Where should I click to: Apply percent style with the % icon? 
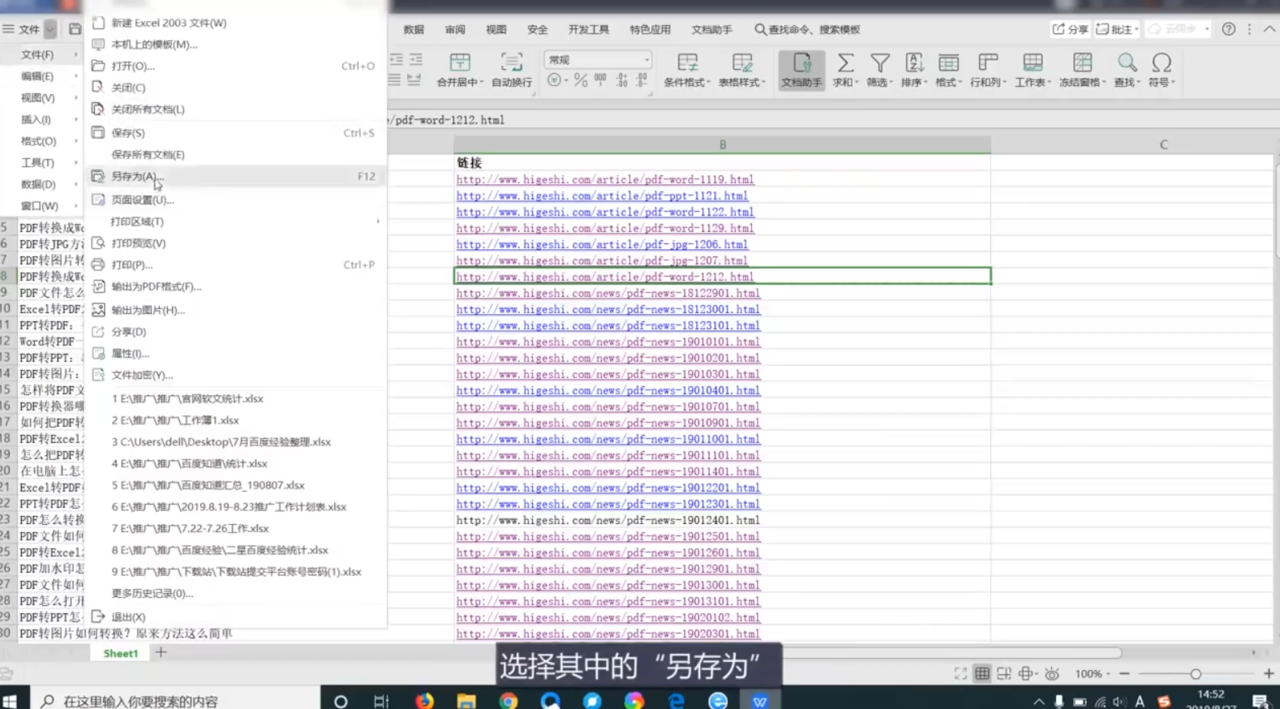click(581, 81)
